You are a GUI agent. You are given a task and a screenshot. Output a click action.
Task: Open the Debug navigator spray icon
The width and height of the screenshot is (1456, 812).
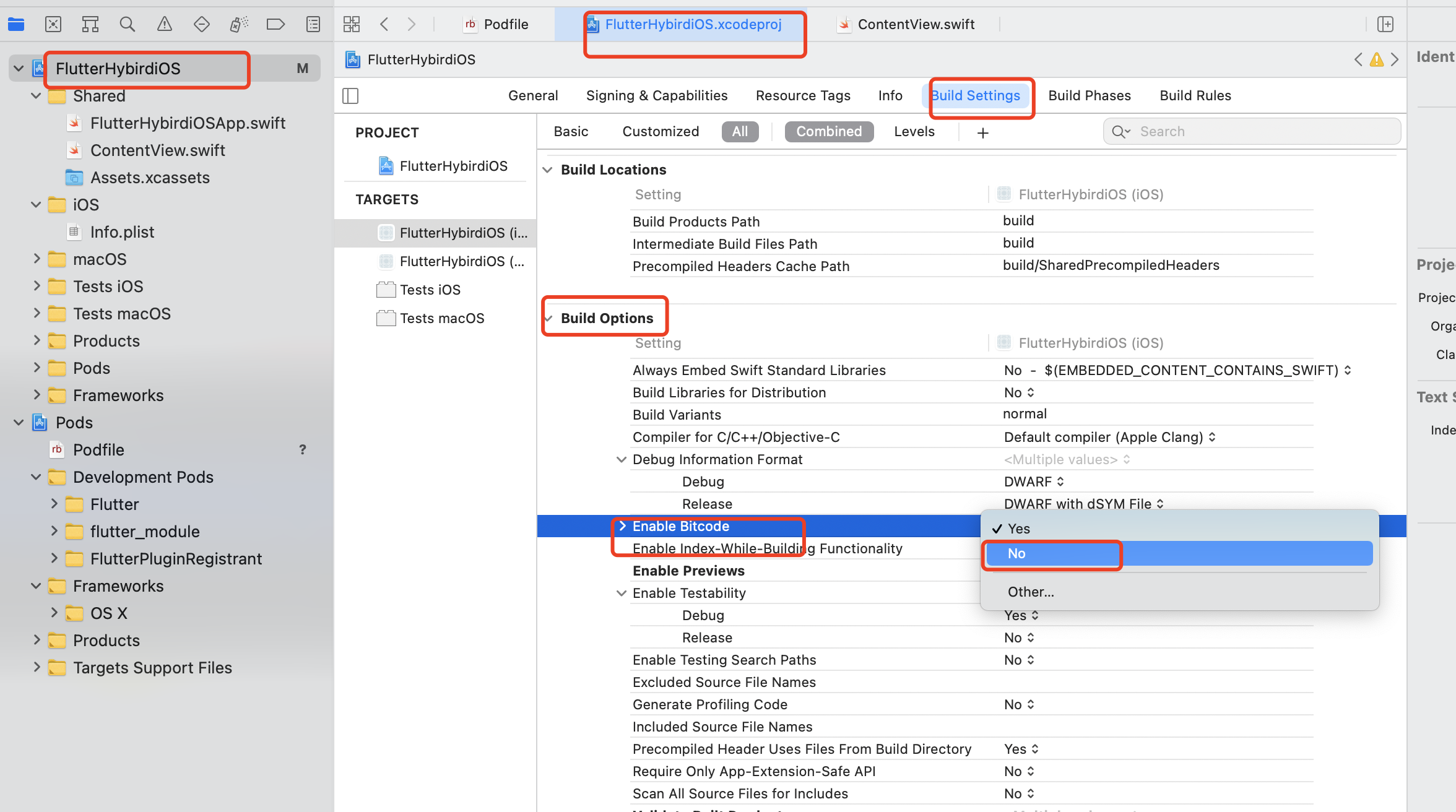239,24
